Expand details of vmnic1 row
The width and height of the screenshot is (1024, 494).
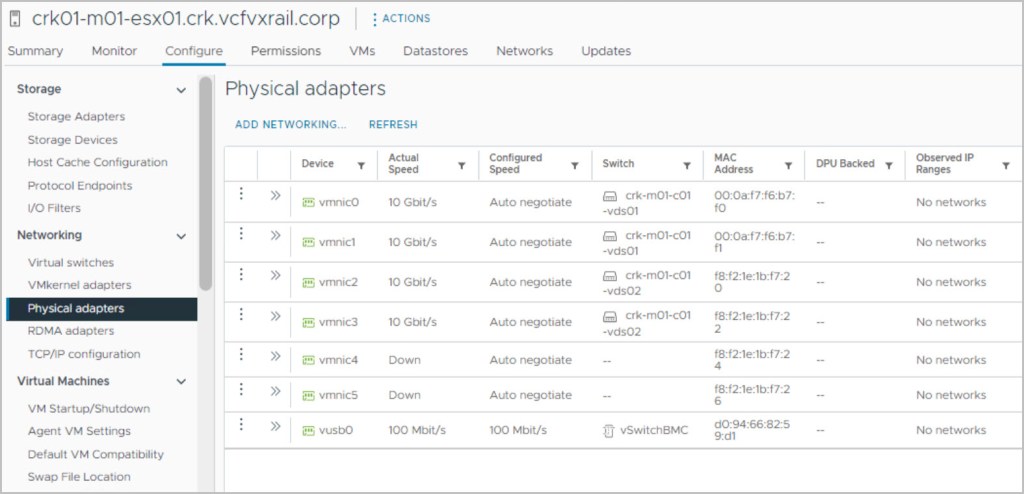(275, 235)
